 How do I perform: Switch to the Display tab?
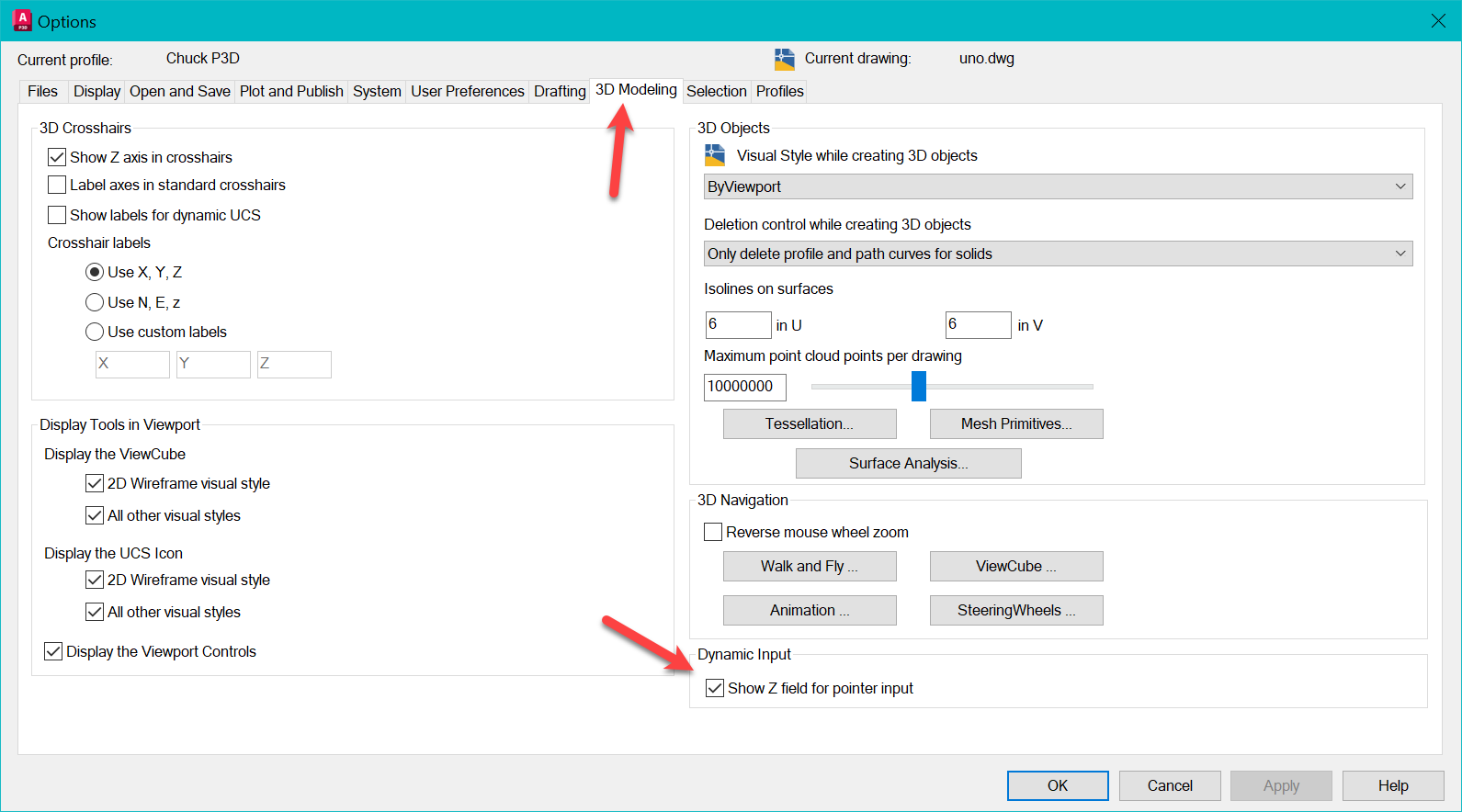(96, 91)
